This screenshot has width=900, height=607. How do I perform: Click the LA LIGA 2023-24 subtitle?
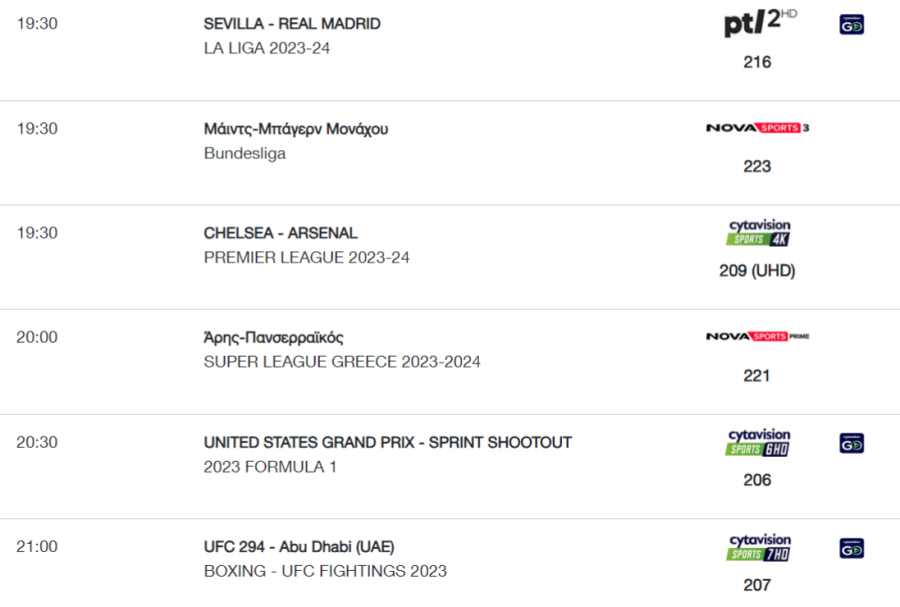pyautogui.click(x=266, y=48)
